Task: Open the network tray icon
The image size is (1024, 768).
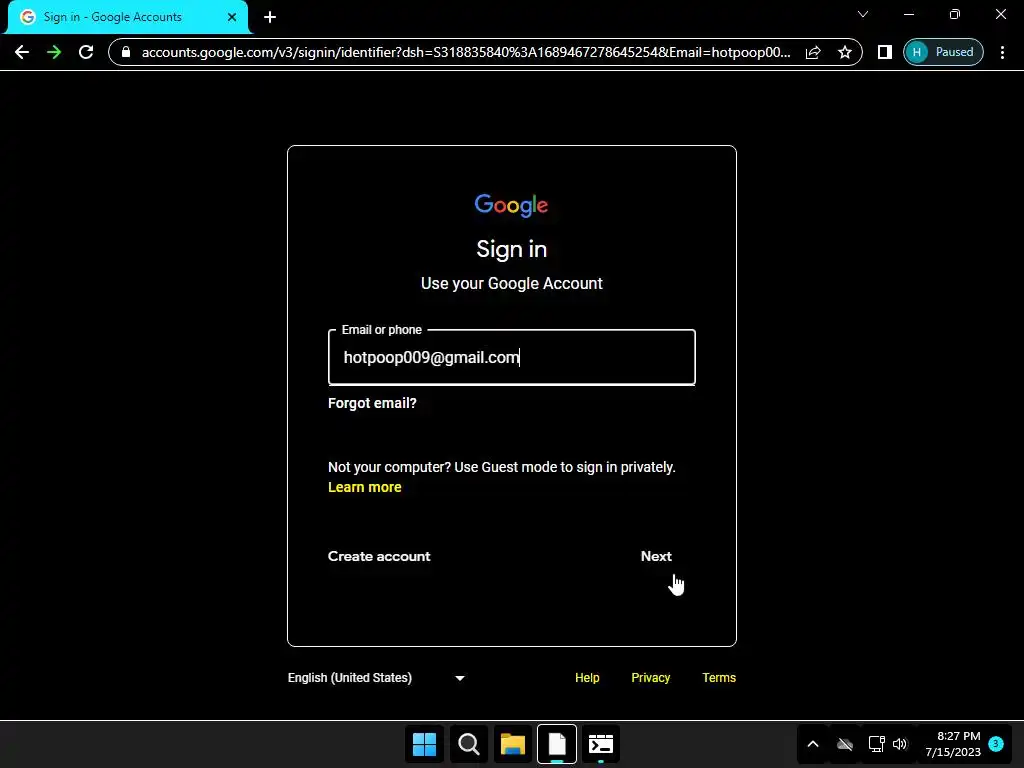Action: 876,744
